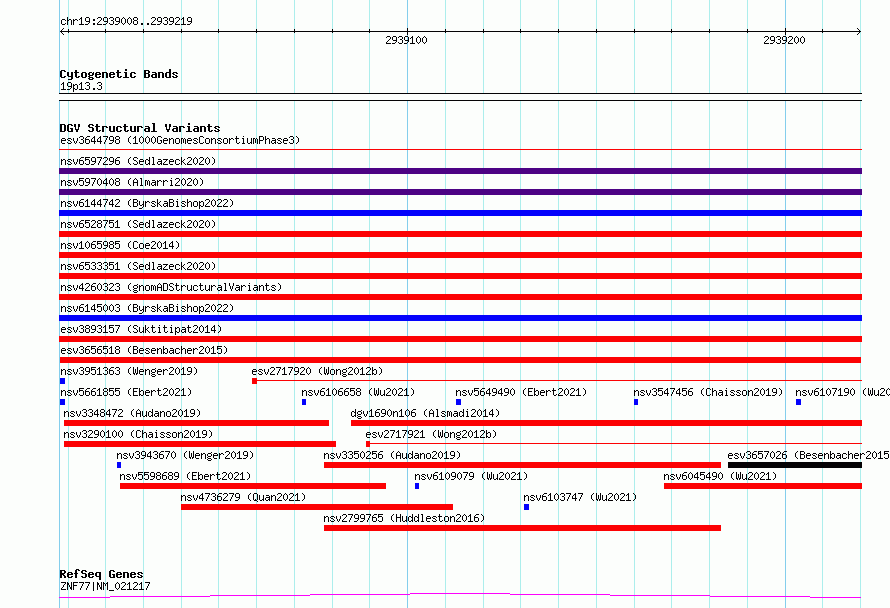
Task: Open nsv4260323 (gnomADStructuralVariants) label
Action: pyautogui.click(x=171, y=287)
